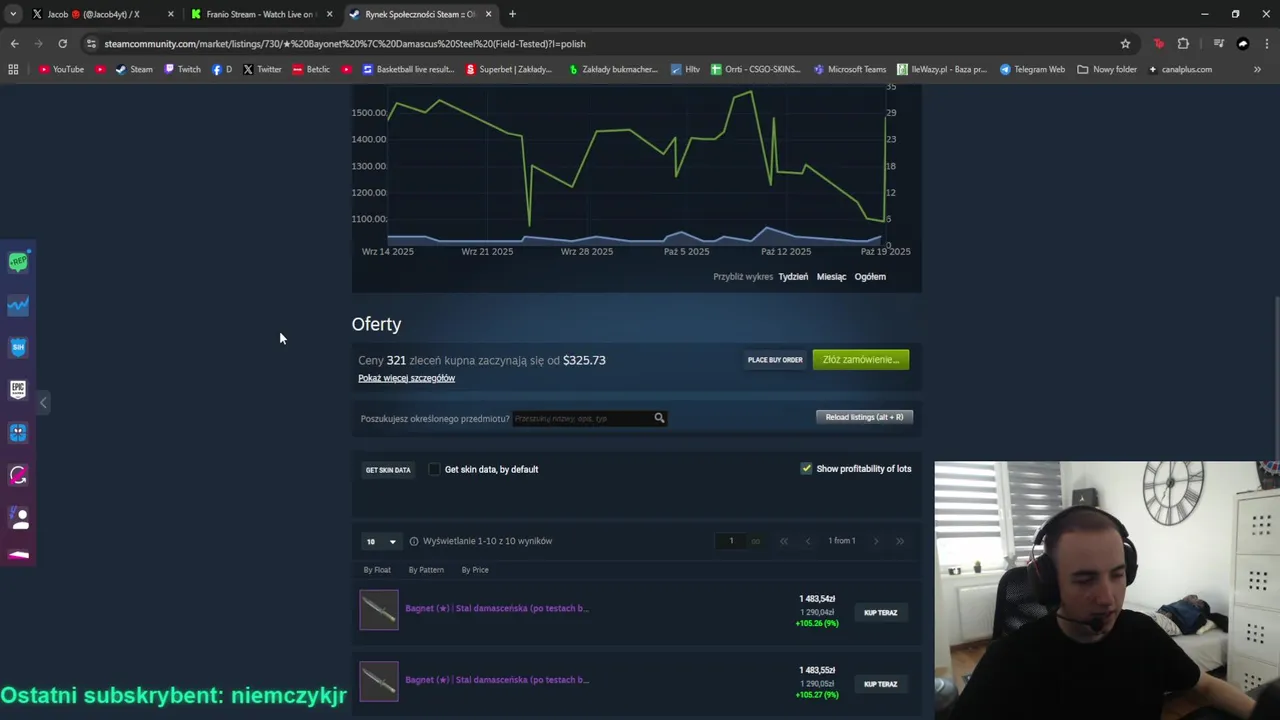Viewport: 1280px width, 720px height.
Task: Enable Get skin data by default checkbox
Action: pyautogui.click(x=434, y=469)
